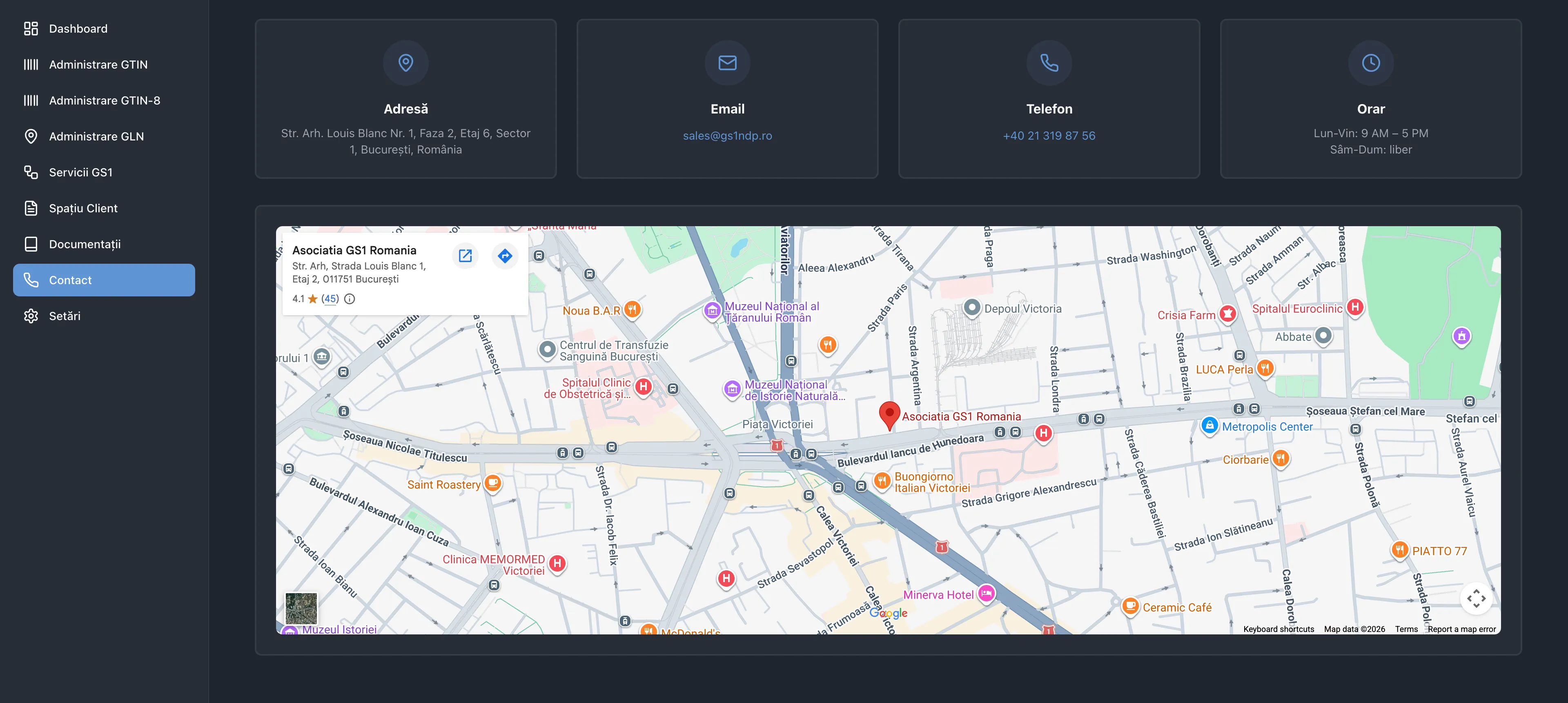
Task: Select the Administrare GTIN-8 menu item
Action: [104, 100]
